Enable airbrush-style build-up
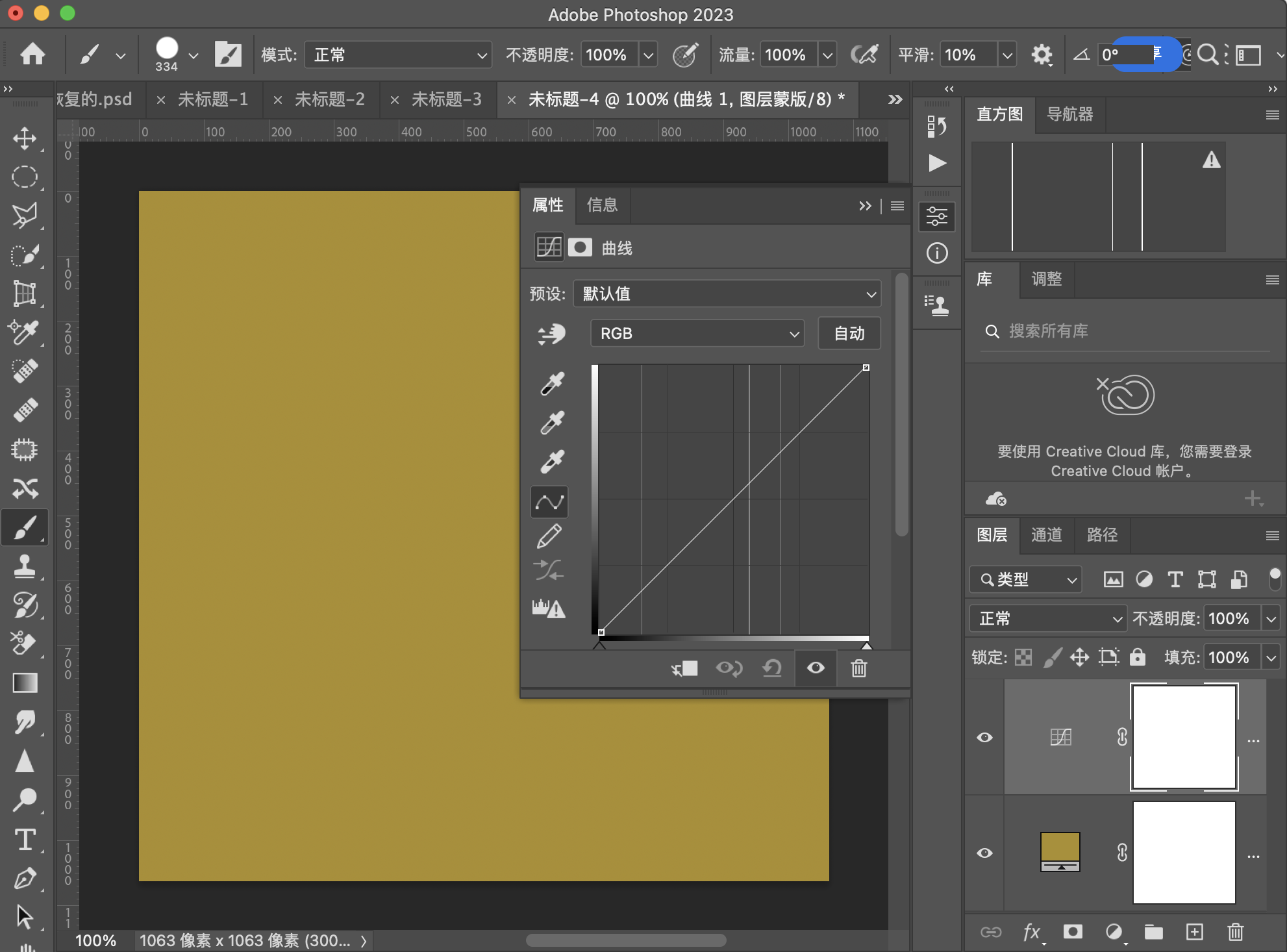Viewport: 1287px width, 952px height. (x=864, y=55)
